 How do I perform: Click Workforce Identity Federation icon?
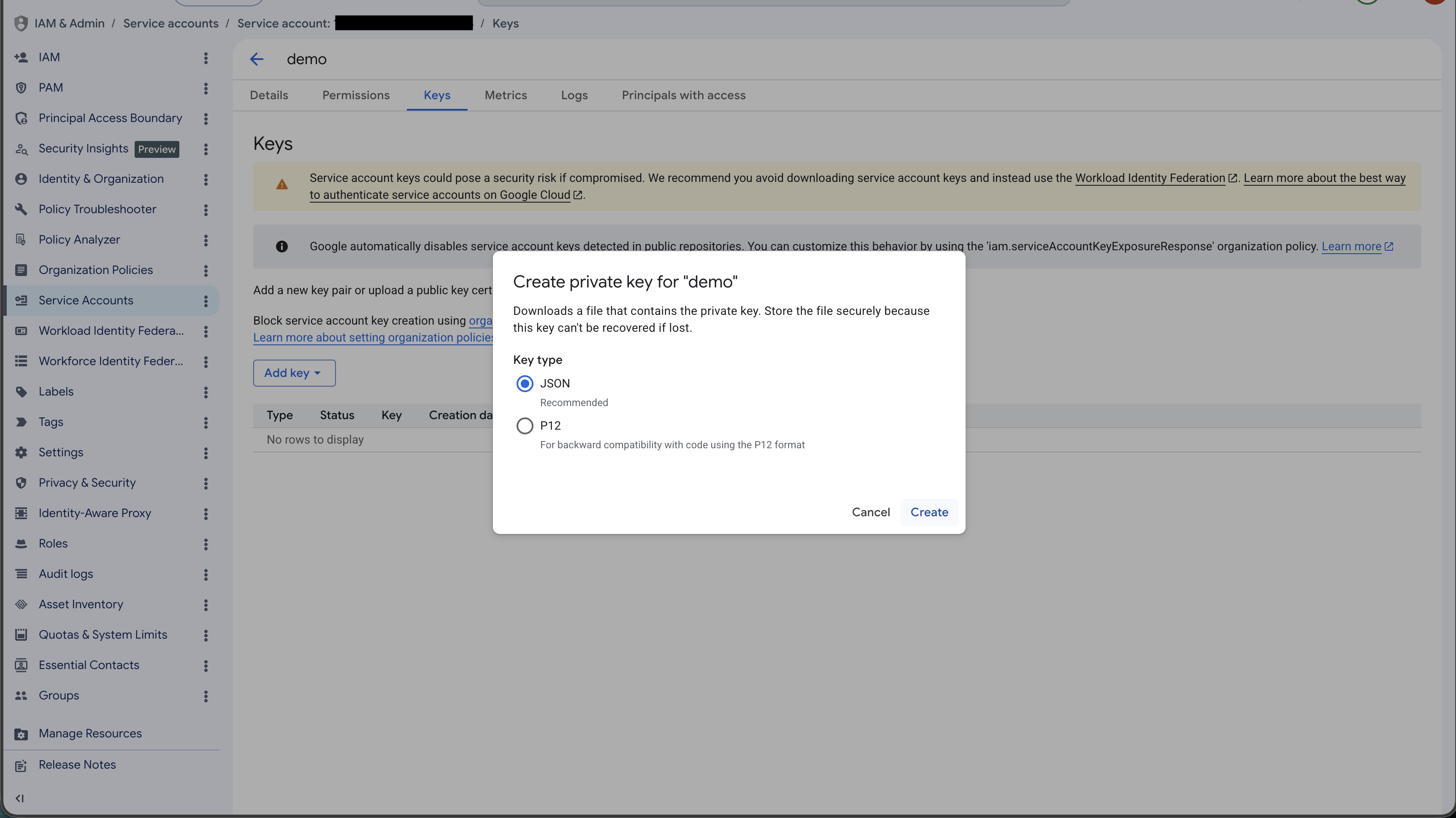21,361
